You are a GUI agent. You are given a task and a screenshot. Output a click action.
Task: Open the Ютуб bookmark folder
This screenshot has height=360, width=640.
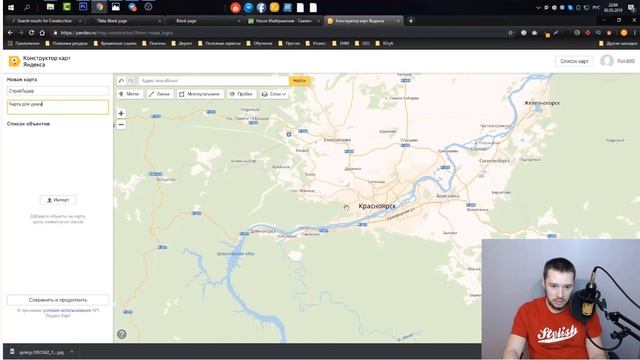tap(384, 43)
